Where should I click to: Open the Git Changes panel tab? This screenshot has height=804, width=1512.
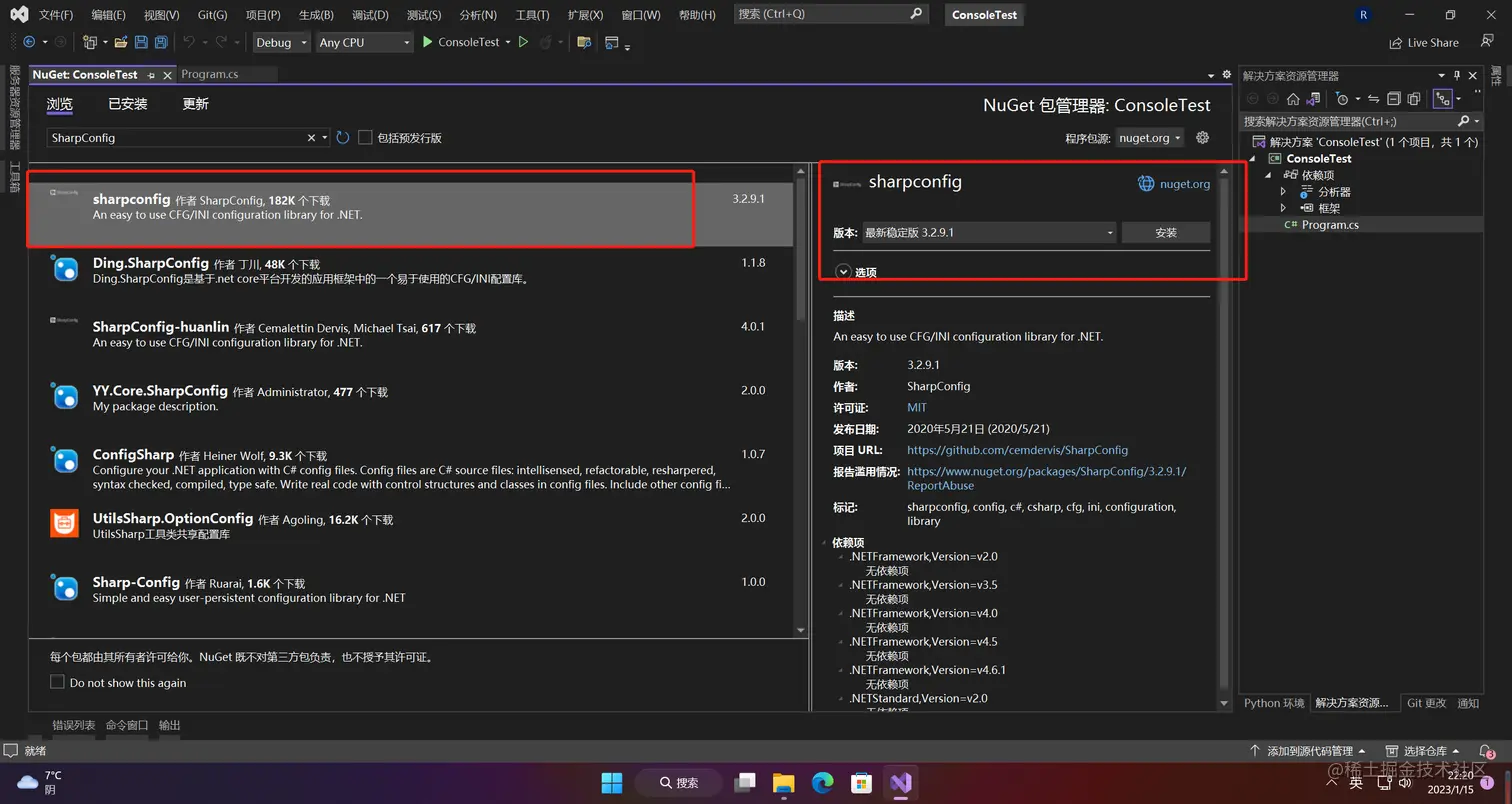point(1426,703)
